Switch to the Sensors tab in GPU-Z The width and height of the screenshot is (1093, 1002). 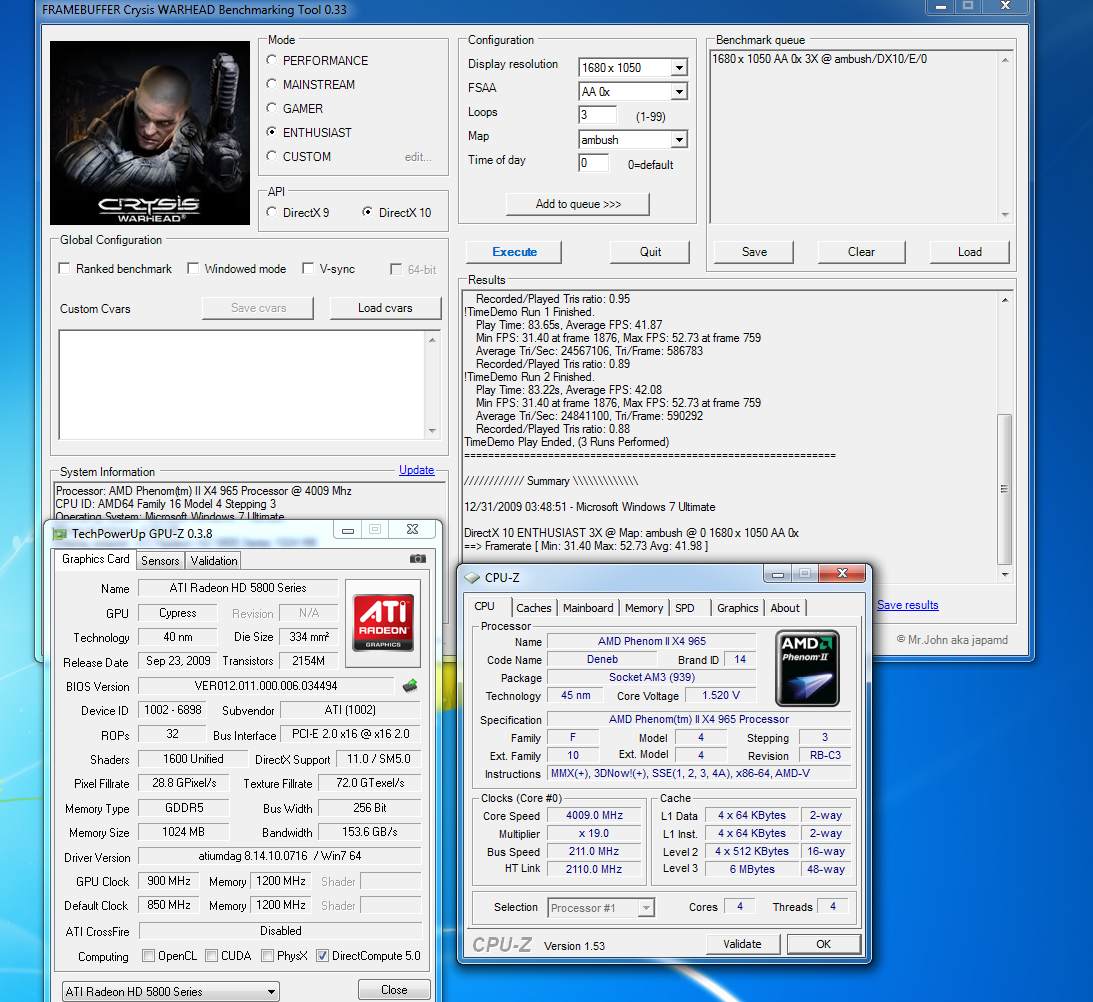click(x=160, y=561)
